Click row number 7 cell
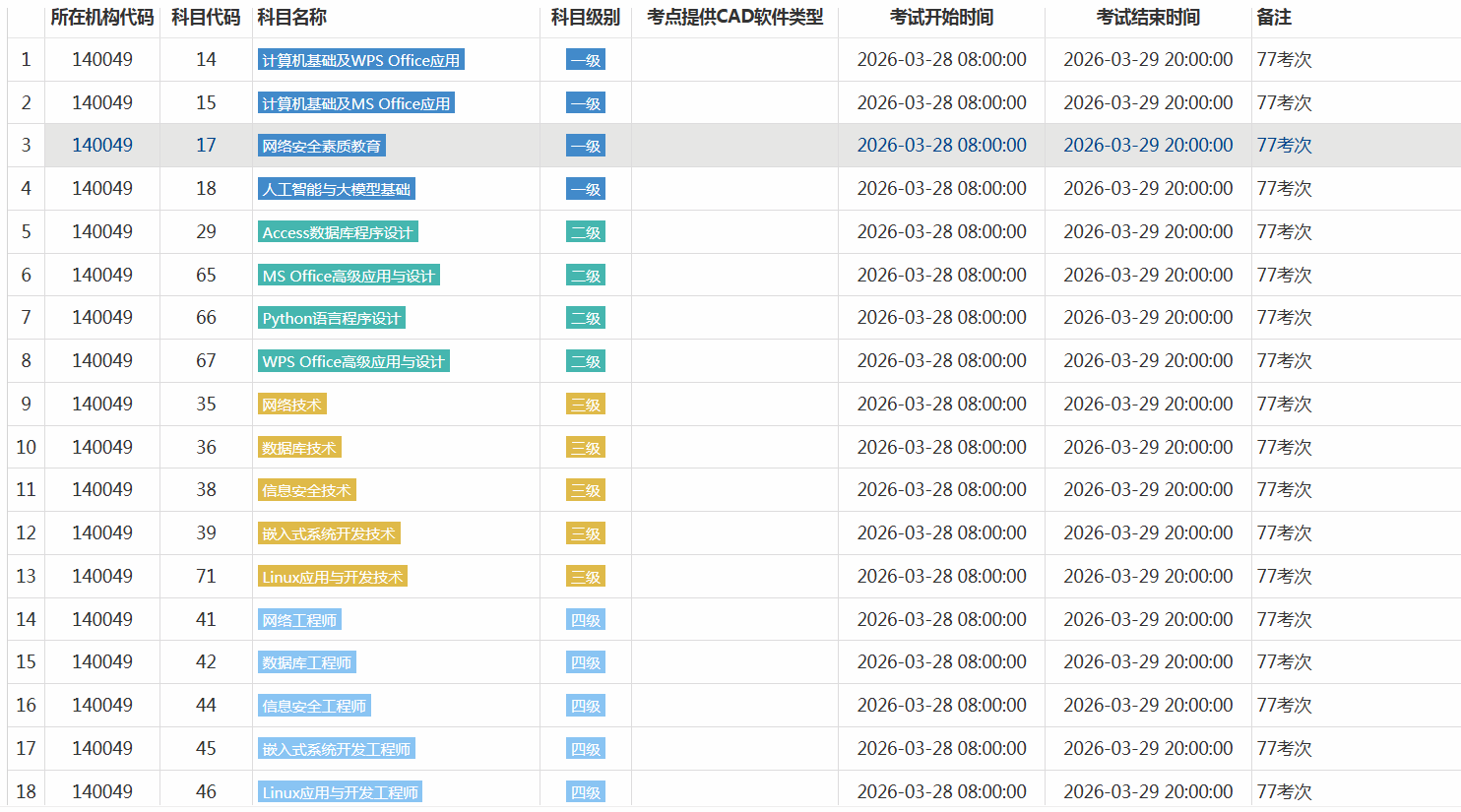Viewport: 1461px width, 812px height. point(26,318)
